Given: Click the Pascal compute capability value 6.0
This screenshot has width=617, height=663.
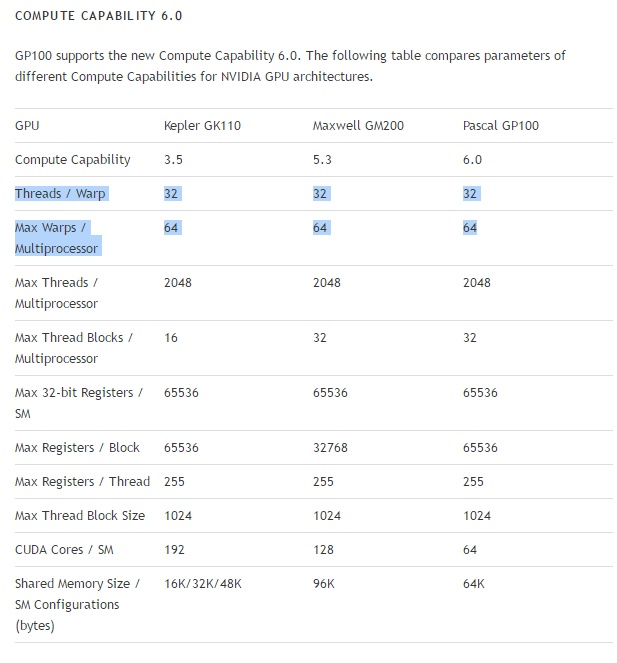Looking at the screenshot, I should (472, 160).
